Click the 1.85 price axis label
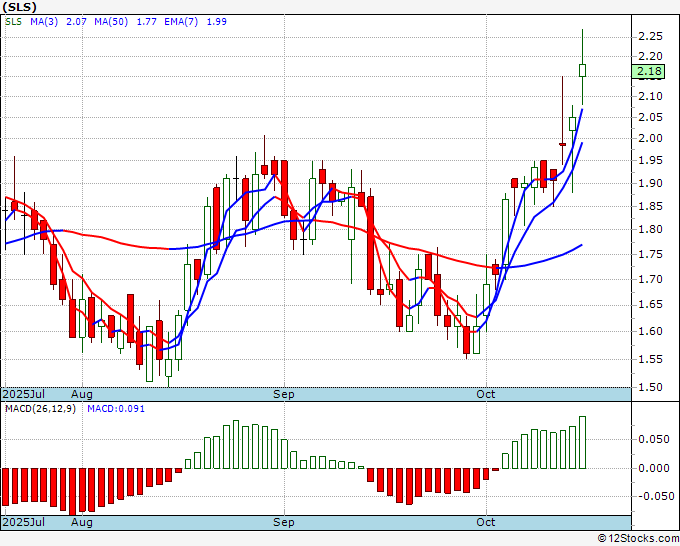Image resolution: width=680 pixels, height=546 pixels. point(651,206)
